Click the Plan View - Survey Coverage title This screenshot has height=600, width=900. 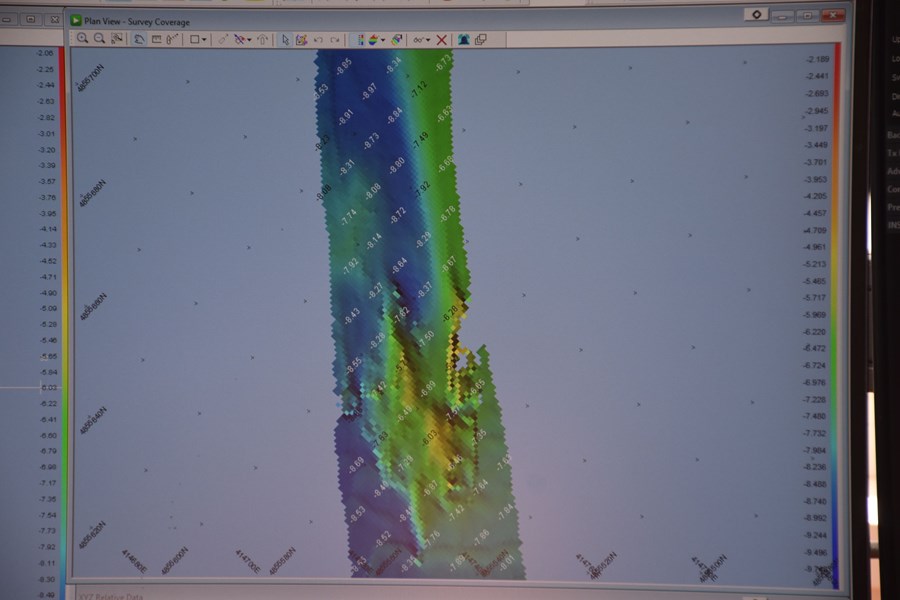(x=137, y=20)
